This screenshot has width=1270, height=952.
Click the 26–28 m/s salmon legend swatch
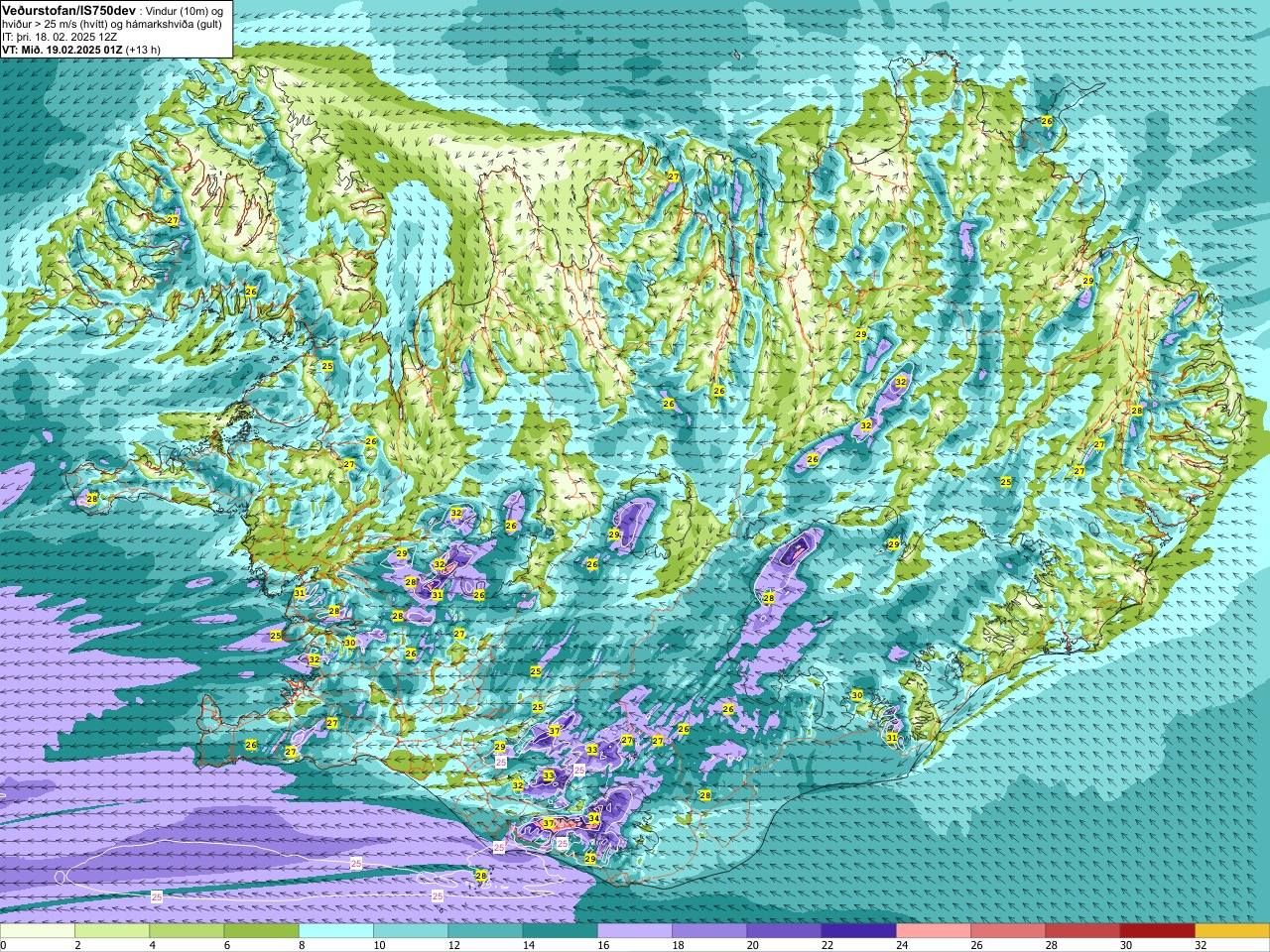tap(1008, 931)
